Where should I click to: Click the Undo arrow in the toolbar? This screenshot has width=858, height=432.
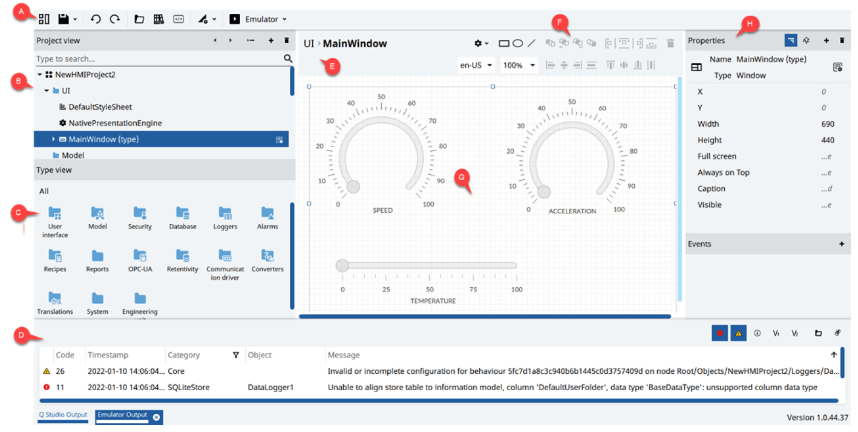[96, 19]
